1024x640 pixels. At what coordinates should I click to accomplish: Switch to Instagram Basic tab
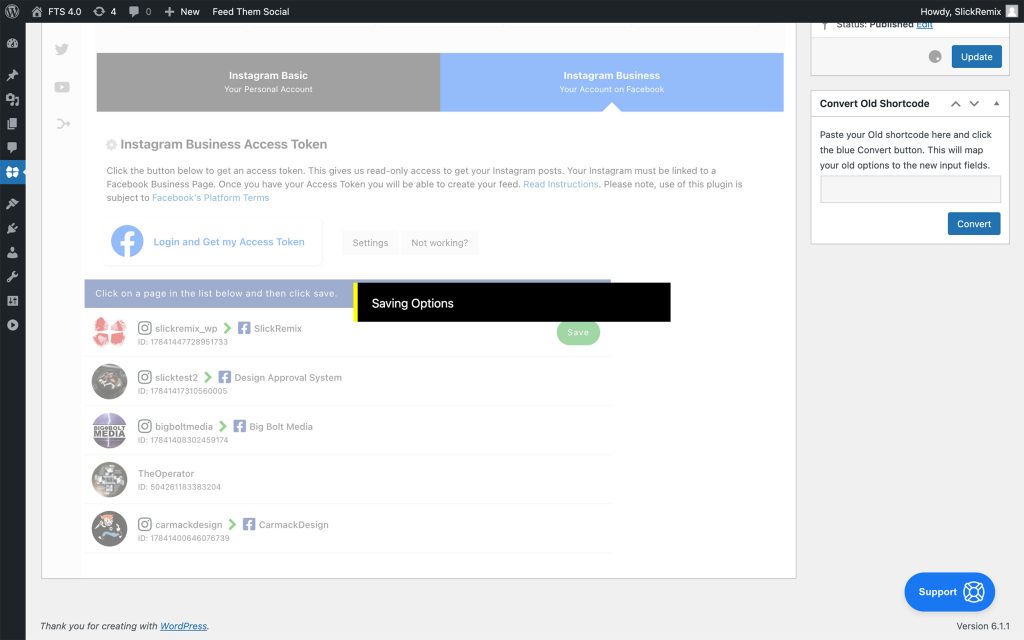tap(268, 82)
